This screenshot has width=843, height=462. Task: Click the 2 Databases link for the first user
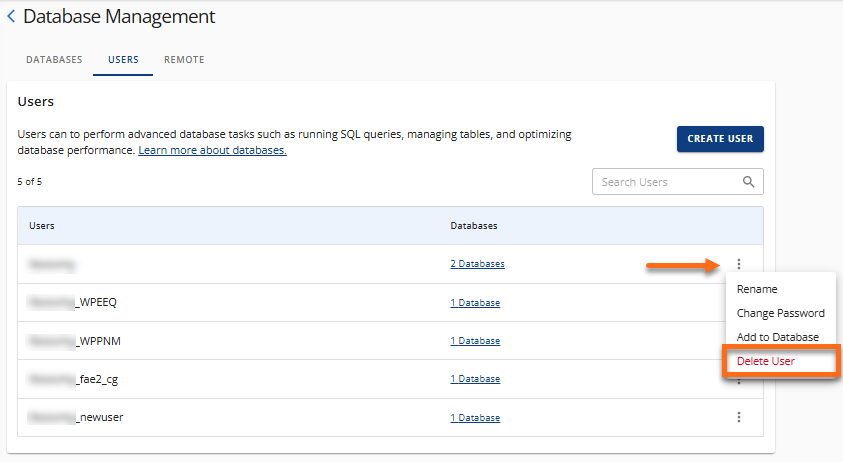coord(477,264)
